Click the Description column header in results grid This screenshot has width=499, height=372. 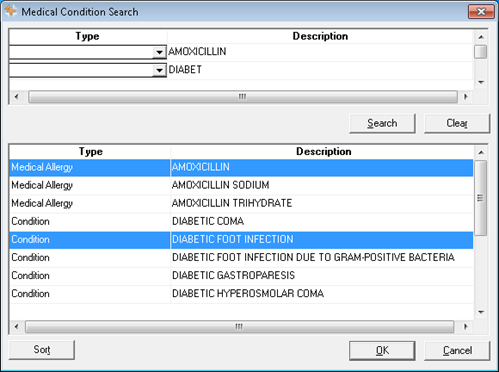tap(323, 152)
